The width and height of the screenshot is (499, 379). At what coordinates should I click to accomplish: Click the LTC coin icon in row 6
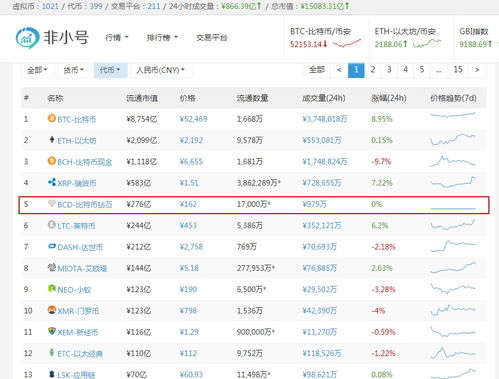point(51,225)
